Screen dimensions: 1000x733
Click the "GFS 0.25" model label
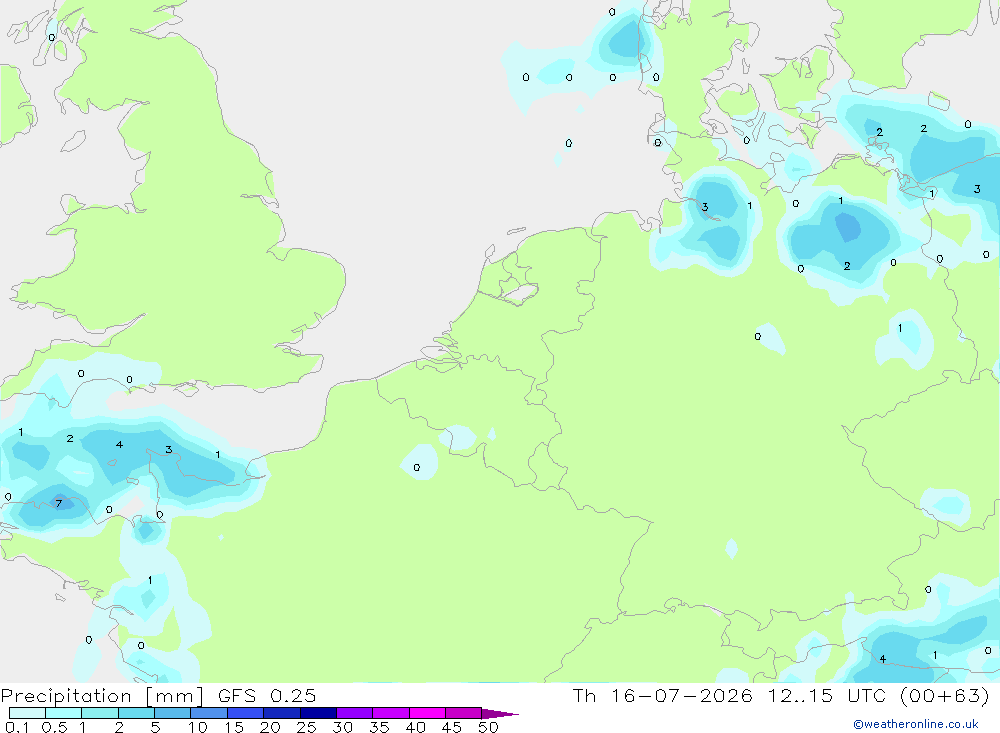(x=267, y=695)
